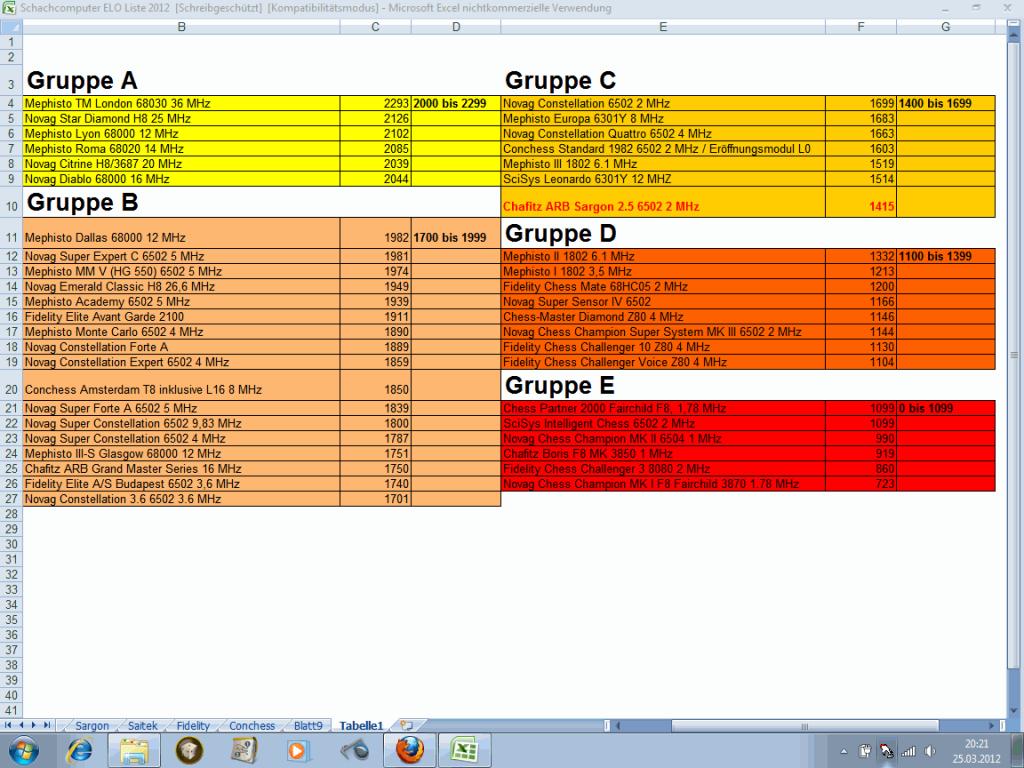Click the horizontal scrollbar right arrow

[991, 726]
